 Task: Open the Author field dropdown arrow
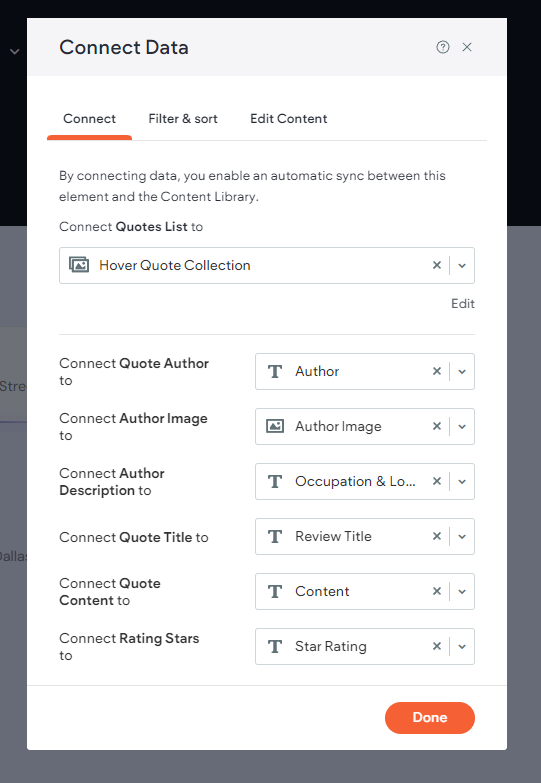pyautogui.click(x=462, y=372)
